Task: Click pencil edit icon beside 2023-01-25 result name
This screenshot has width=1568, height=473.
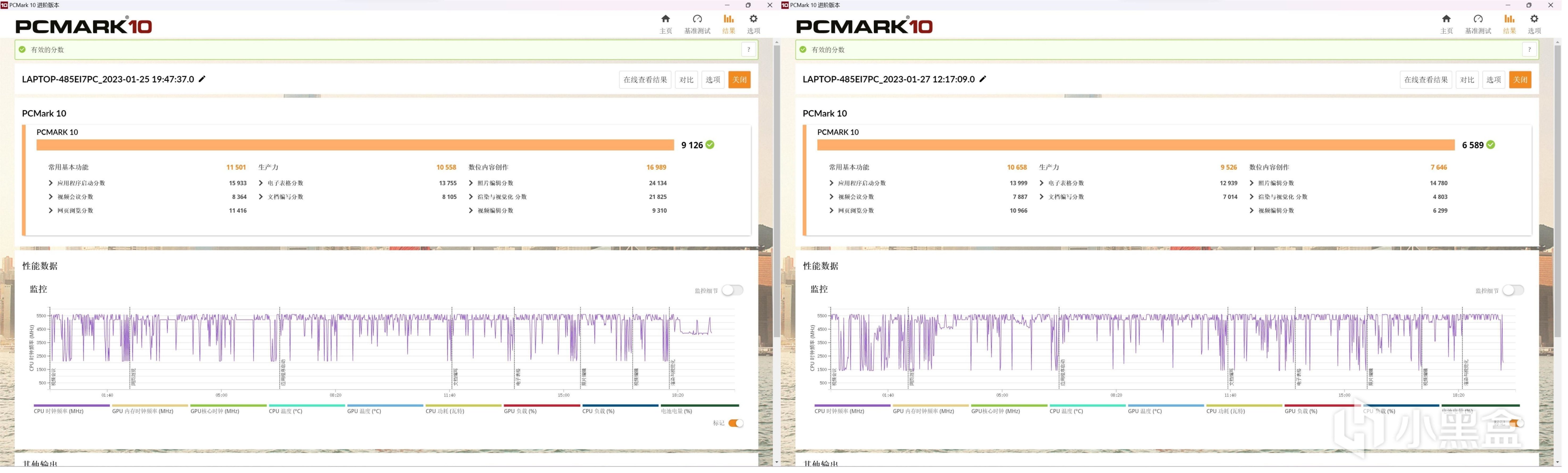Action: pyautogui.click(x=203, y=79)
